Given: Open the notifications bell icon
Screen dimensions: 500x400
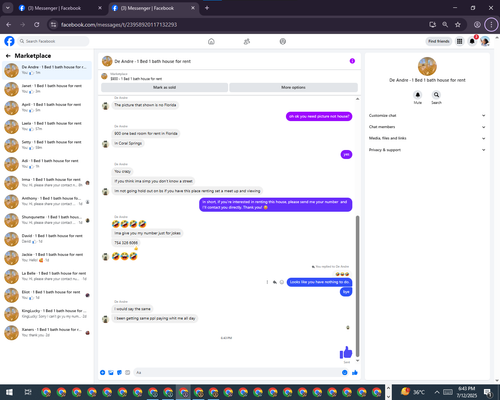Looking at the screenshot, I should click(x=472, y=41).
